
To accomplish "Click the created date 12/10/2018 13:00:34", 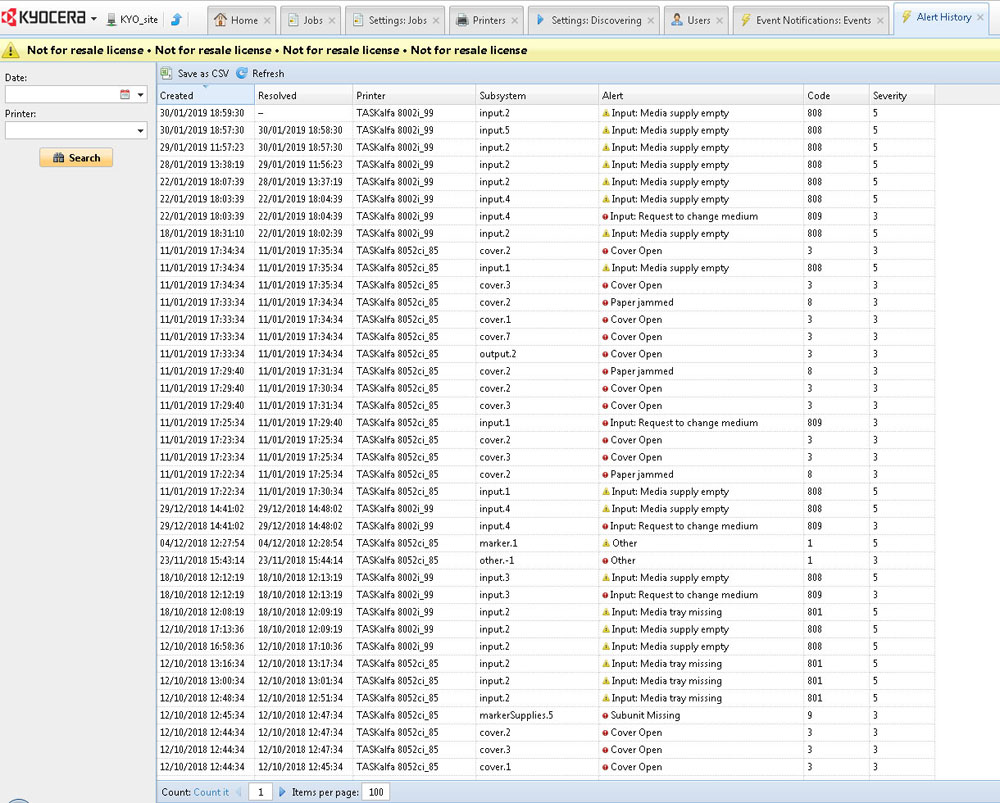I will (202, 681).
